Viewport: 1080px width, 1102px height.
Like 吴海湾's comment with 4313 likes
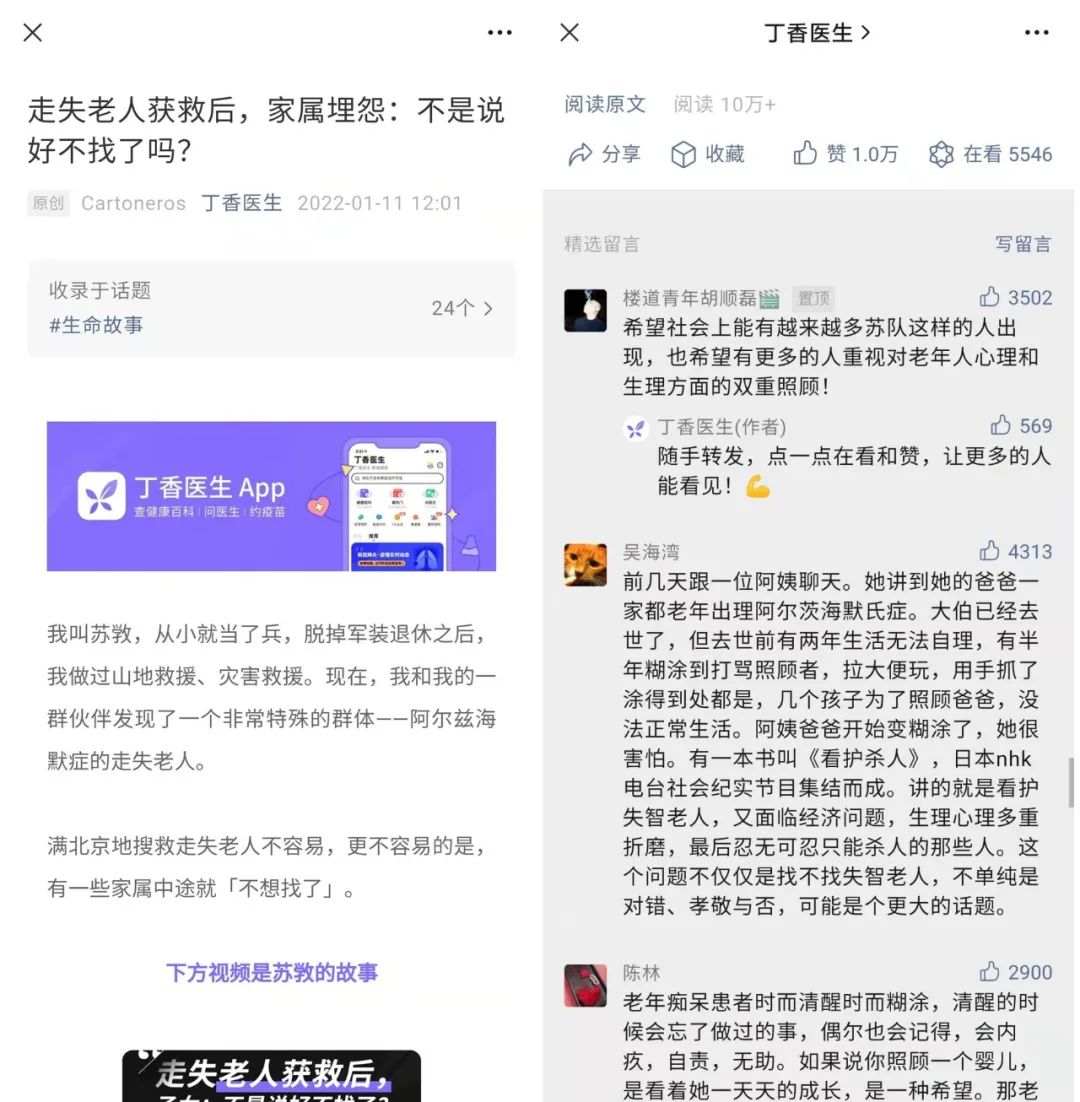[990, 550]
